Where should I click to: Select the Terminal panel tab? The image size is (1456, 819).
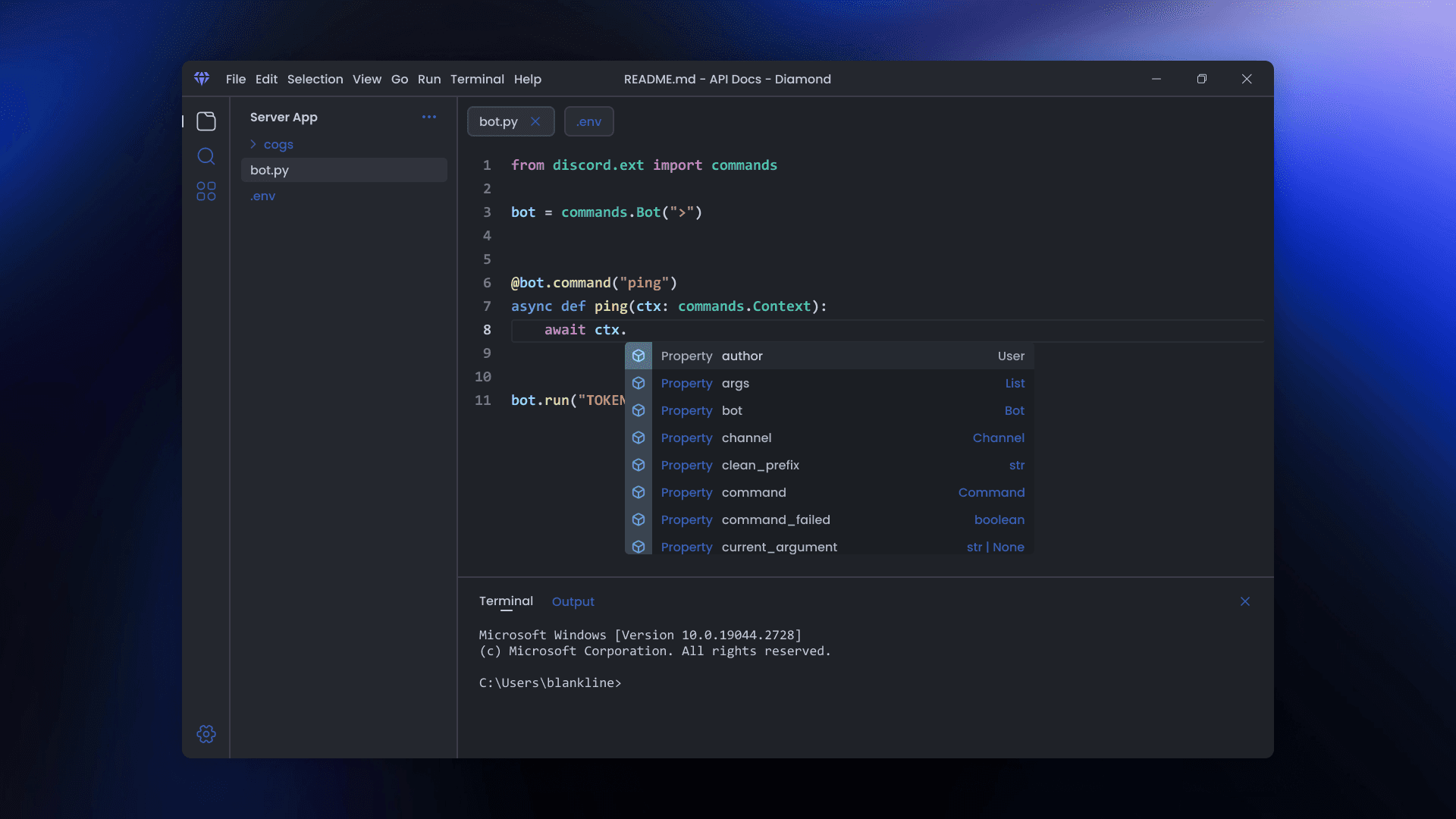coord(506,601)
